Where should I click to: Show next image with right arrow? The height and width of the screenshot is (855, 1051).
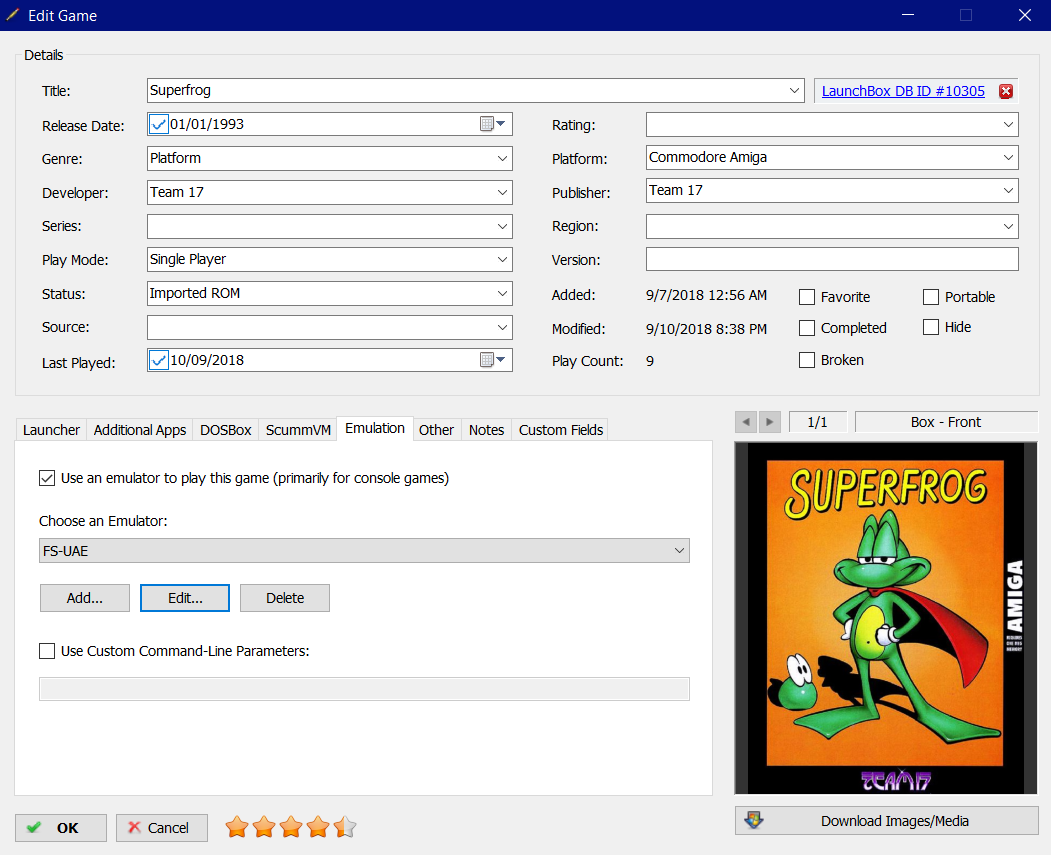coord(769,422)
